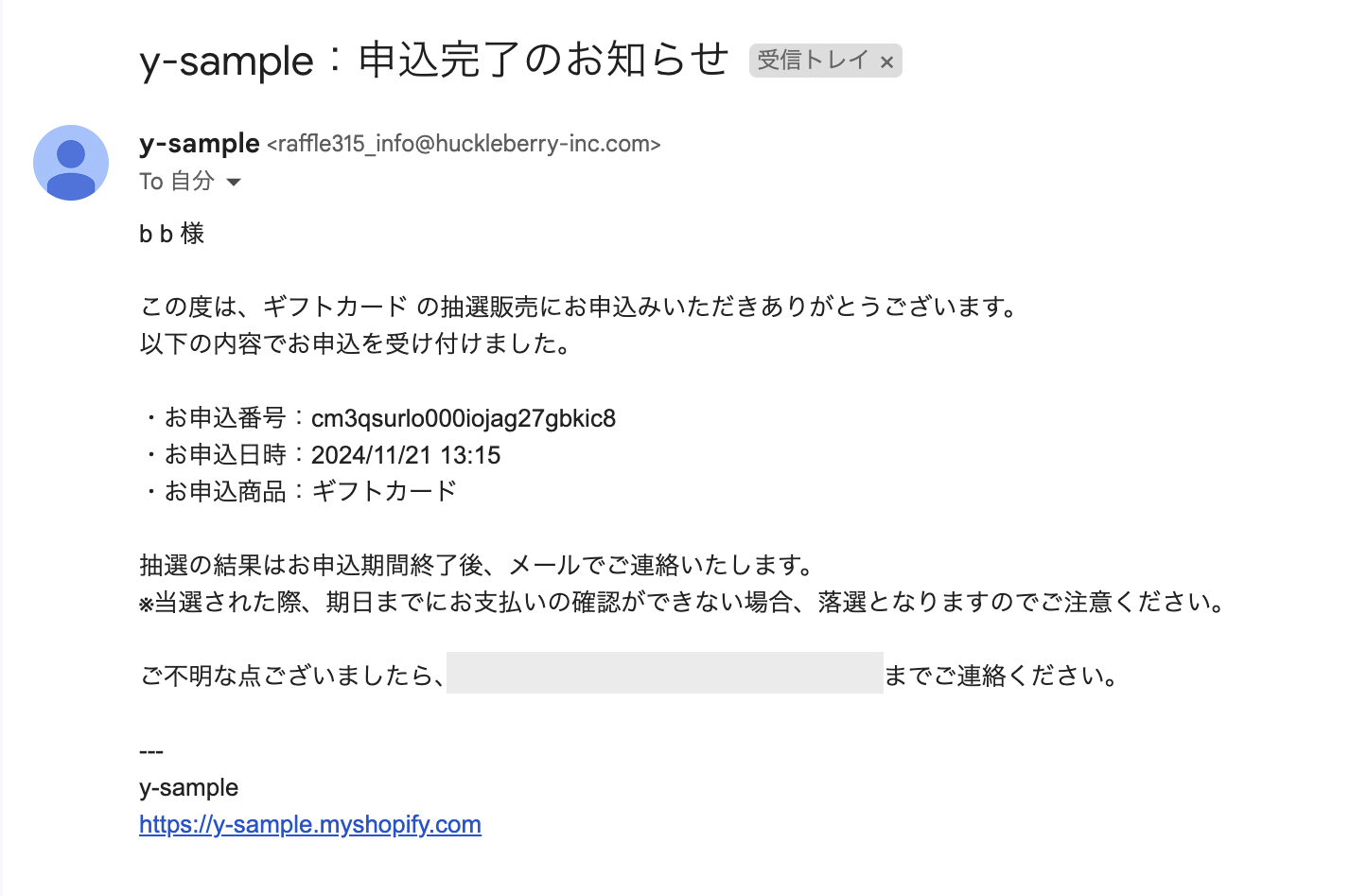The image size is (1350, 896).
Task: Click the y-sample signature text above link
Action: click(188, 787)
